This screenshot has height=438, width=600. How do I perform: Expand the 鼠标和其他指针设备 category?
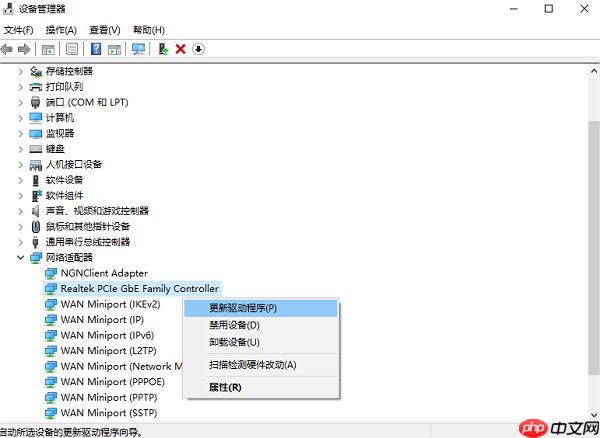coord(21,227)
